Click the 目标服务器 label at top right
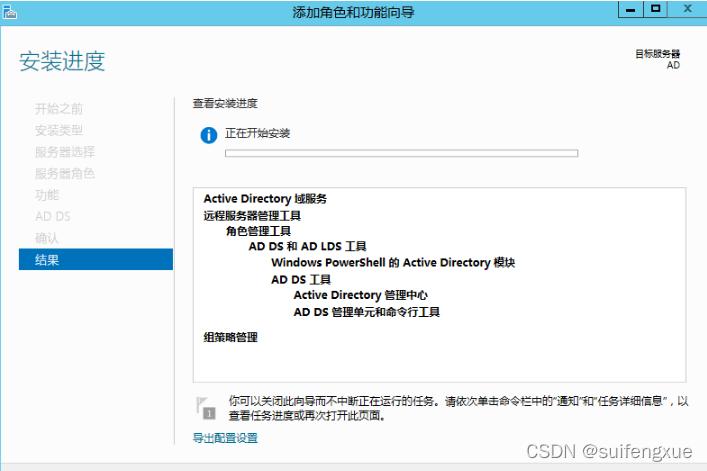The width and height of the screenshot is (707, 471). pos(657,54)
